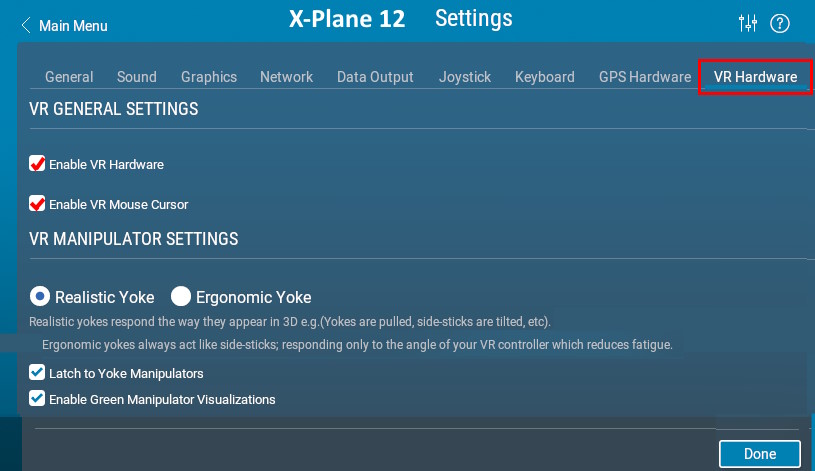Open the Network tab
Image resolution: width=815 pixels, height=471 pixels.
[x=286, y=77]
